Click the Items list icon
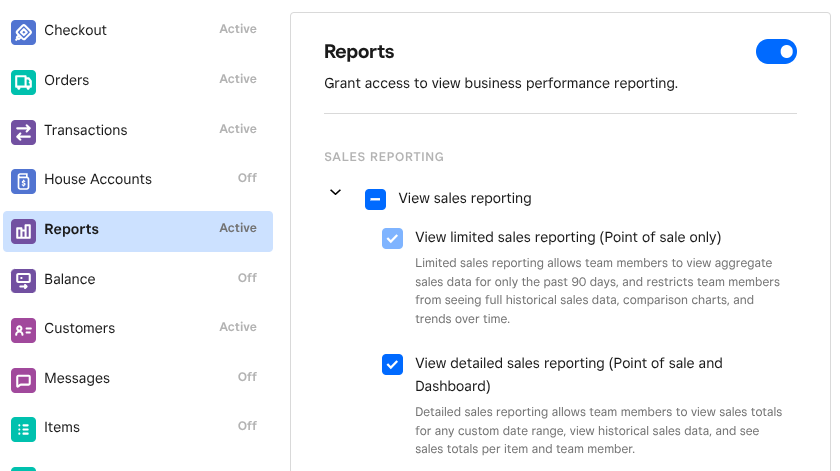 (23, 428)
